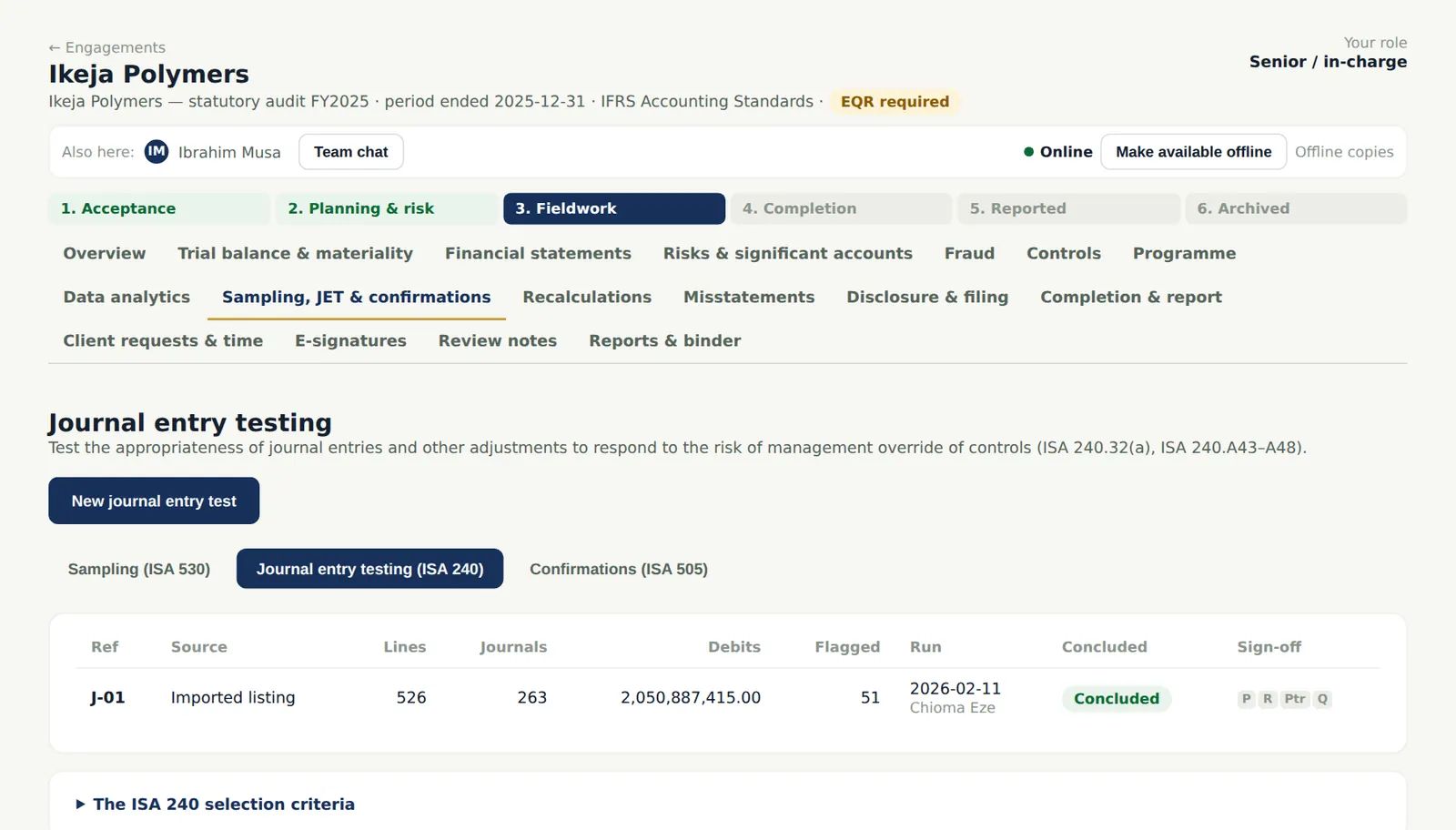Open the J-01 journal test row
This screenshot has height=830, width=1456.
tap(728, 698)
